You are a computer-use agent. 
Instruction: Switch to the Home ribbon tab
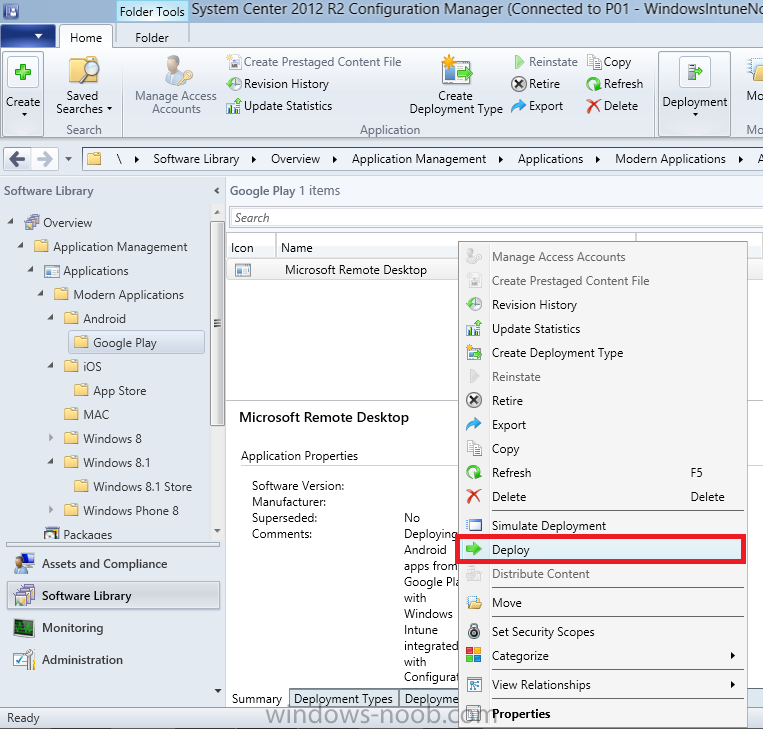tap(86, 37)
